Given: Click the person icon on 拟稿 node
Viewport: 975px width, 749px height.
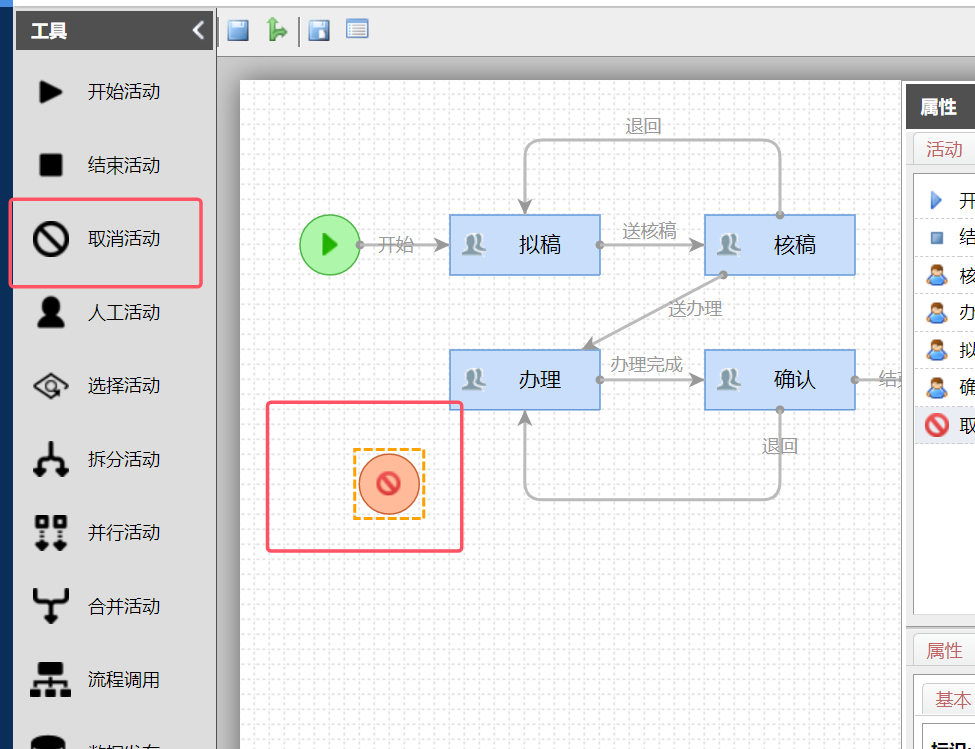Looking at the screenshot, I should click(474, 245).
